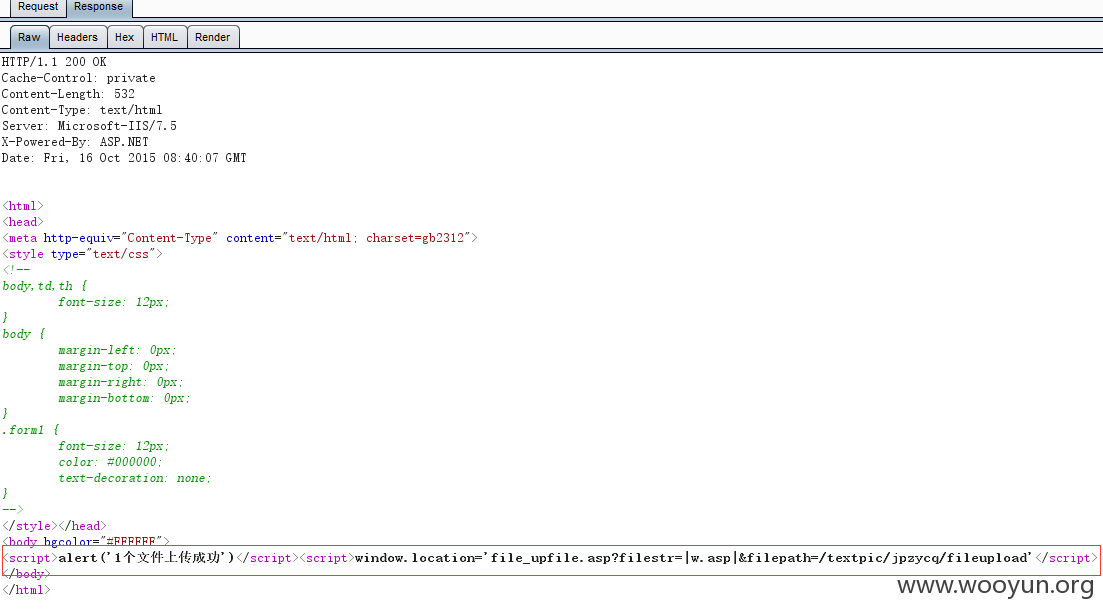Open the Render tab
Viewport: 1103px width, 614px height.
(212, 37)
